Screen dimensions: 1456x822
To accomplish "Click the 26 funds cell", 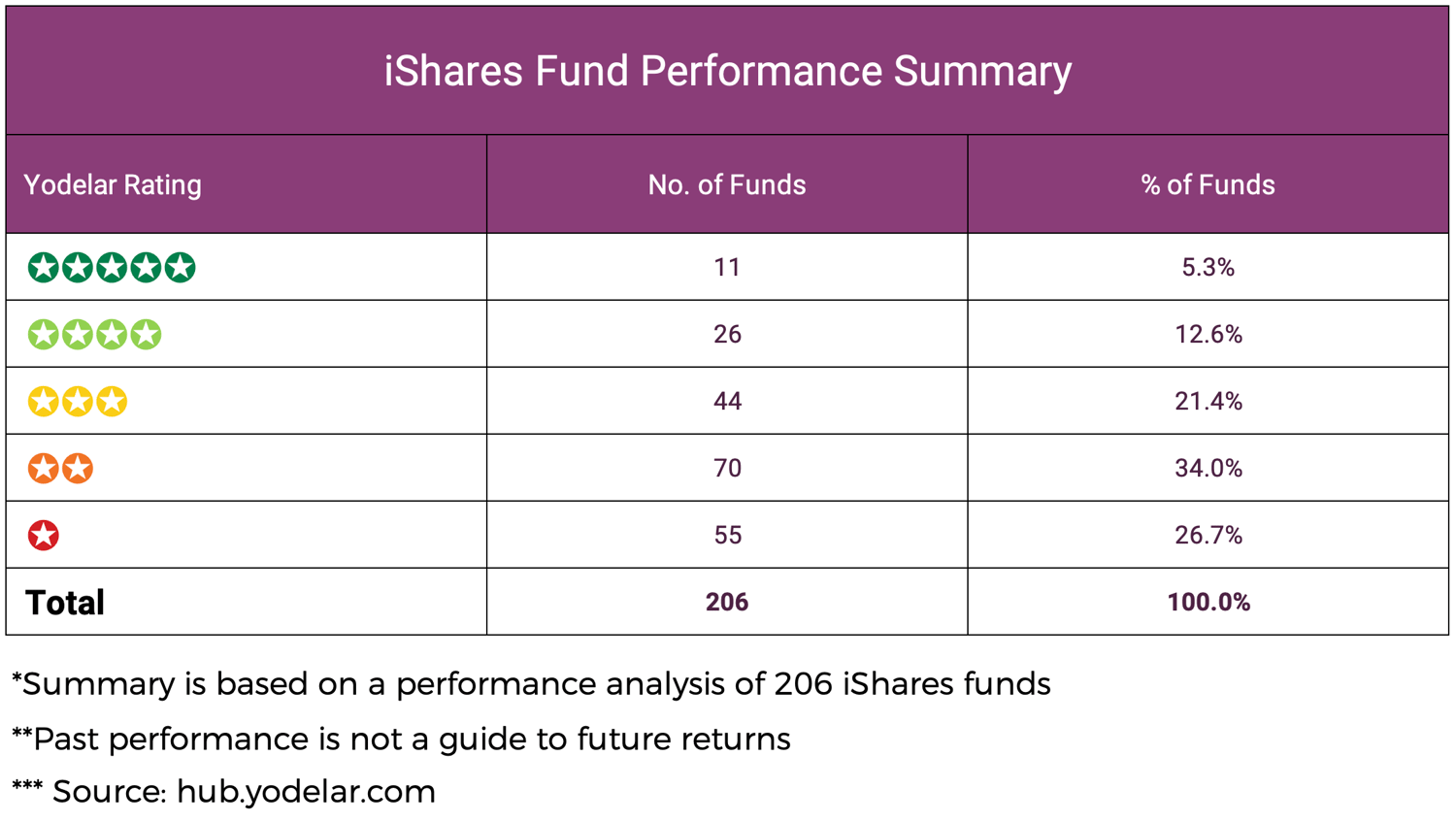I will (x=727, y=334).
